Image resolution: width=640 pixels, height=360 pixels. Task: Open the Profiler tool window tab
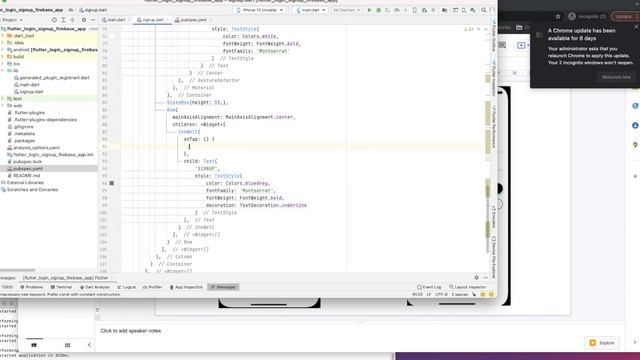[x=152, y=287]
